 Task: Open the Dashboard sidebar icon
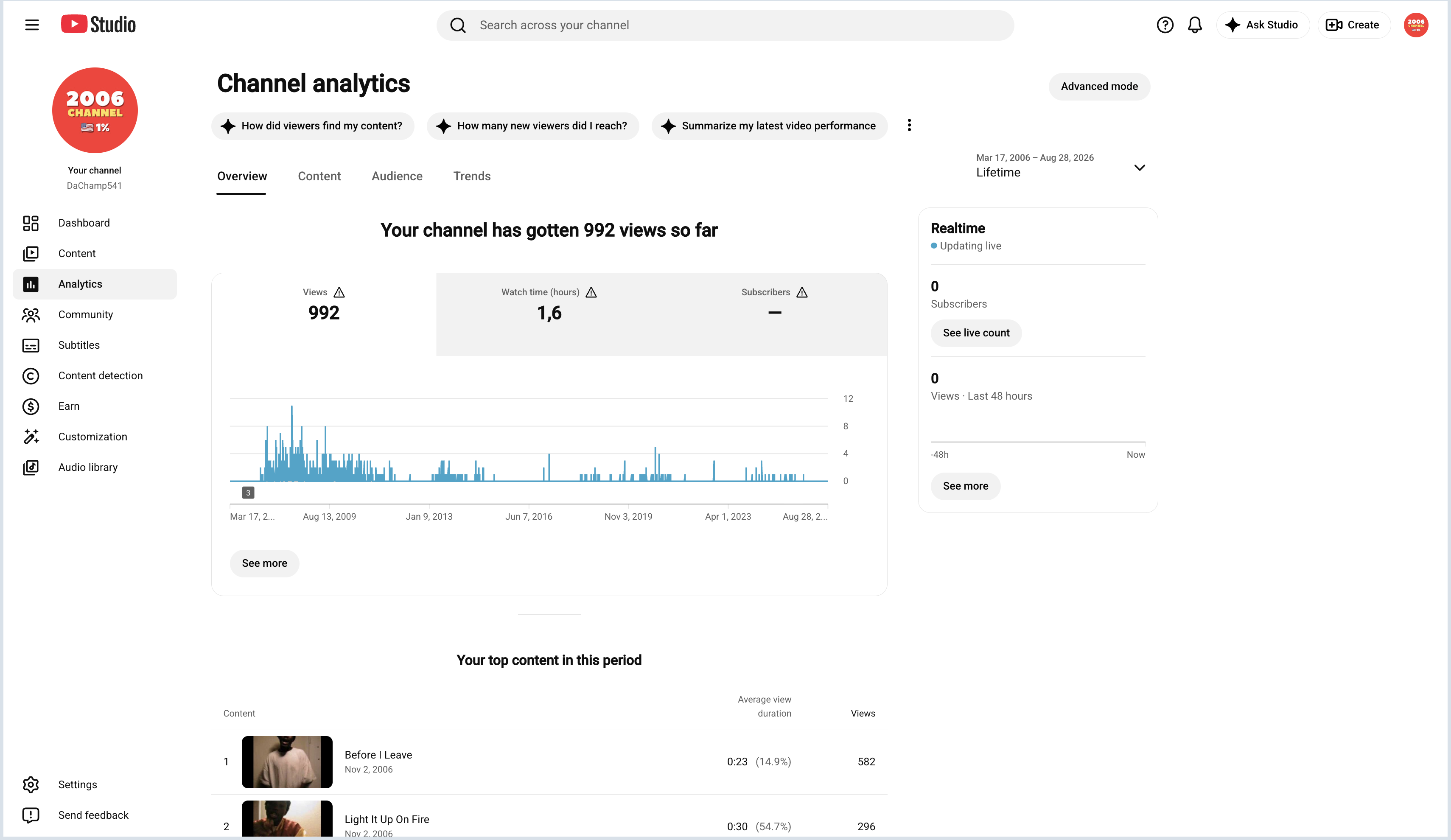(31, 223)
